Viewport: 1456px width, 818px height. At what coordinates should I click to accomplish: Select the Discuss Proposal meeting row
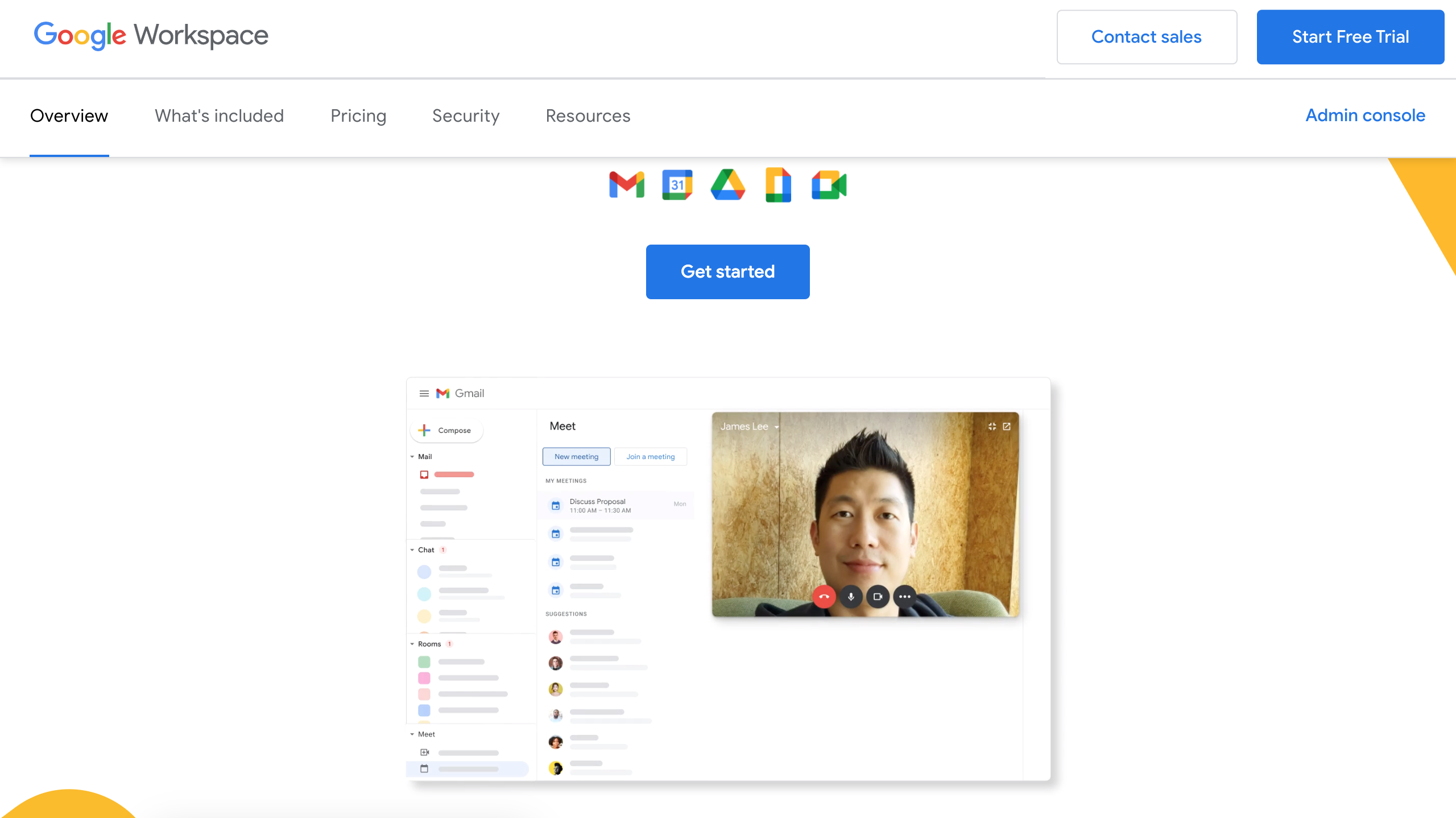(x=616, y=505)
